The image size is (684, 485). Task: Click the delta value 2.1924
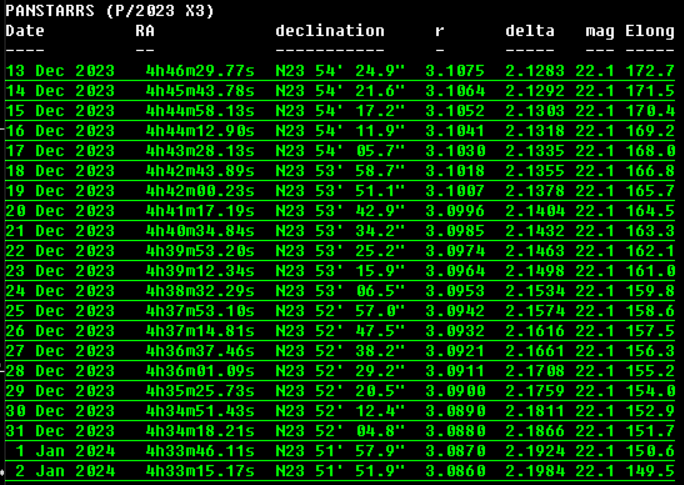(x=535, y=451)
